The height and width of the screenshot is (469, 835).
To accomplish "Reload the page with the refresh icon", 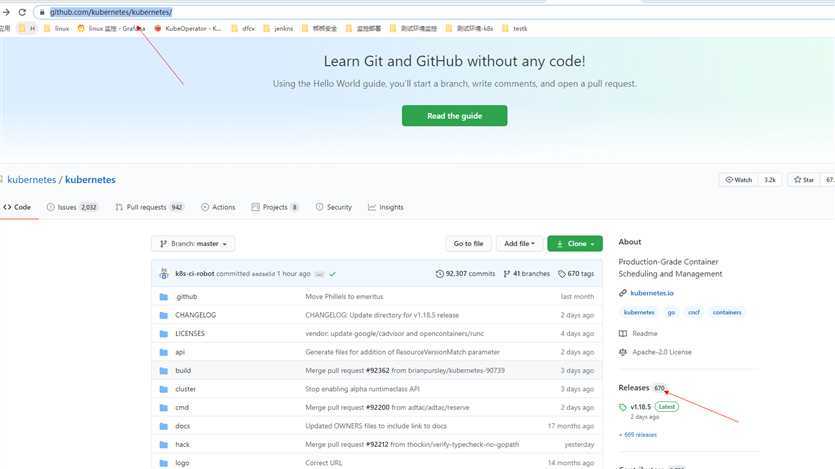I will pos(22,12).
